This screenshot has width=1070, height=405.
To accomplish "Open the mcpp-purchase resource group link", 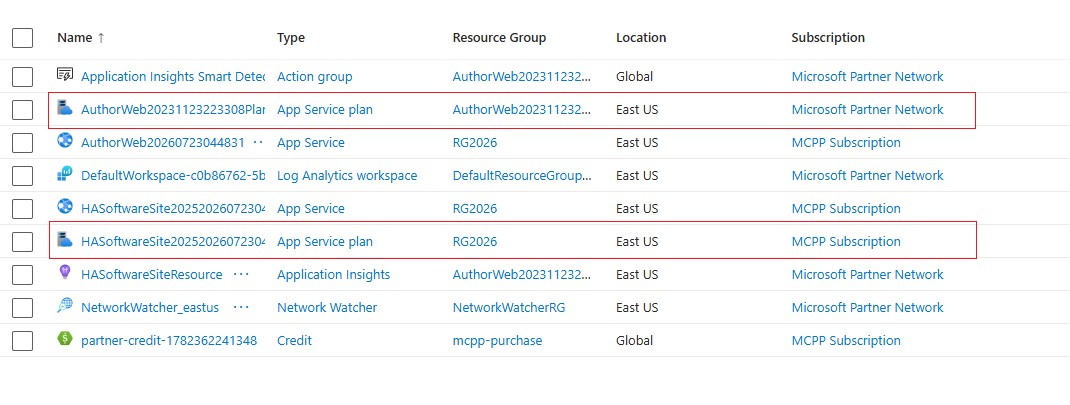I will click(x=497, y=340).
